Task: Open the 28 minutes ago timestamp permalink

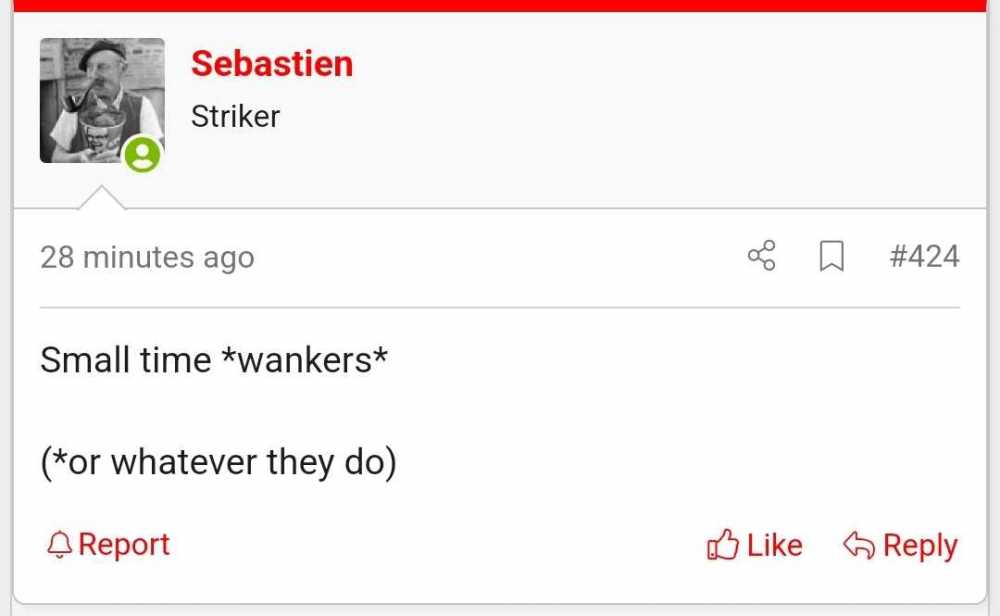Action: [x=147, y=258]
